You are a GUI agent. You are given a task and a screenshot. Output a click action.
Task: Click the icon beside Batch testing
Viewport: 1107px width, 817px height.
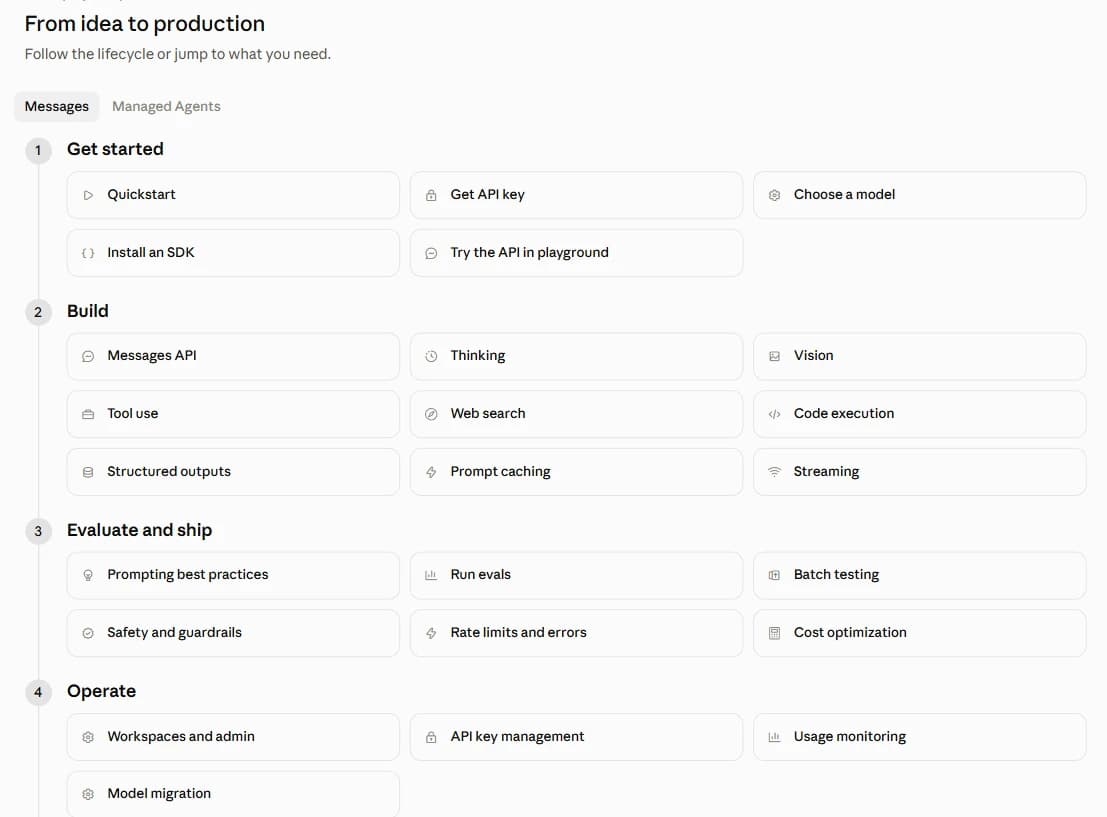pyautogui.click(x=774, y=576)
